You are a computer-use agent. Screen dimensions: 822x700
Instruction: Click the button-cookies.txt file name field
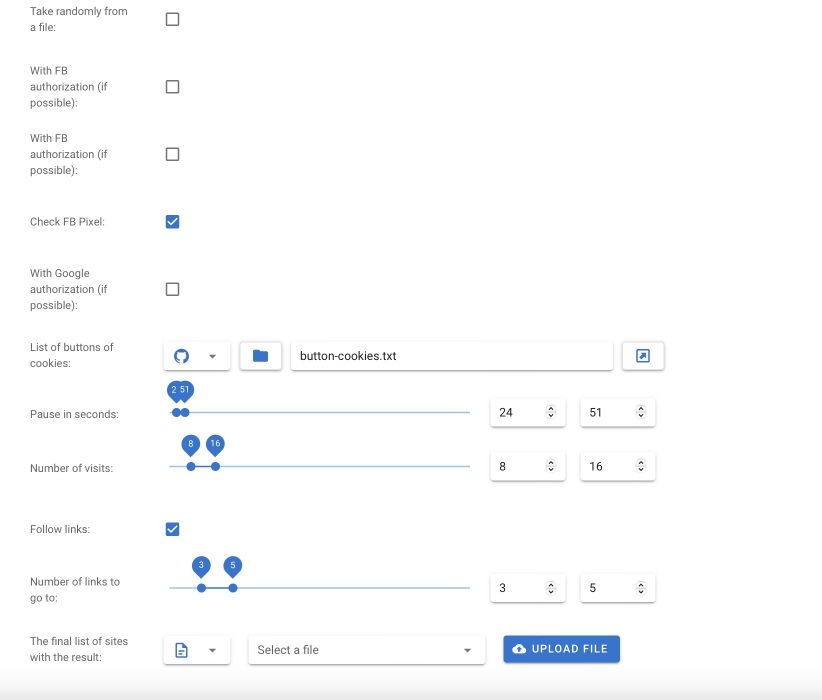click(452, 356)
